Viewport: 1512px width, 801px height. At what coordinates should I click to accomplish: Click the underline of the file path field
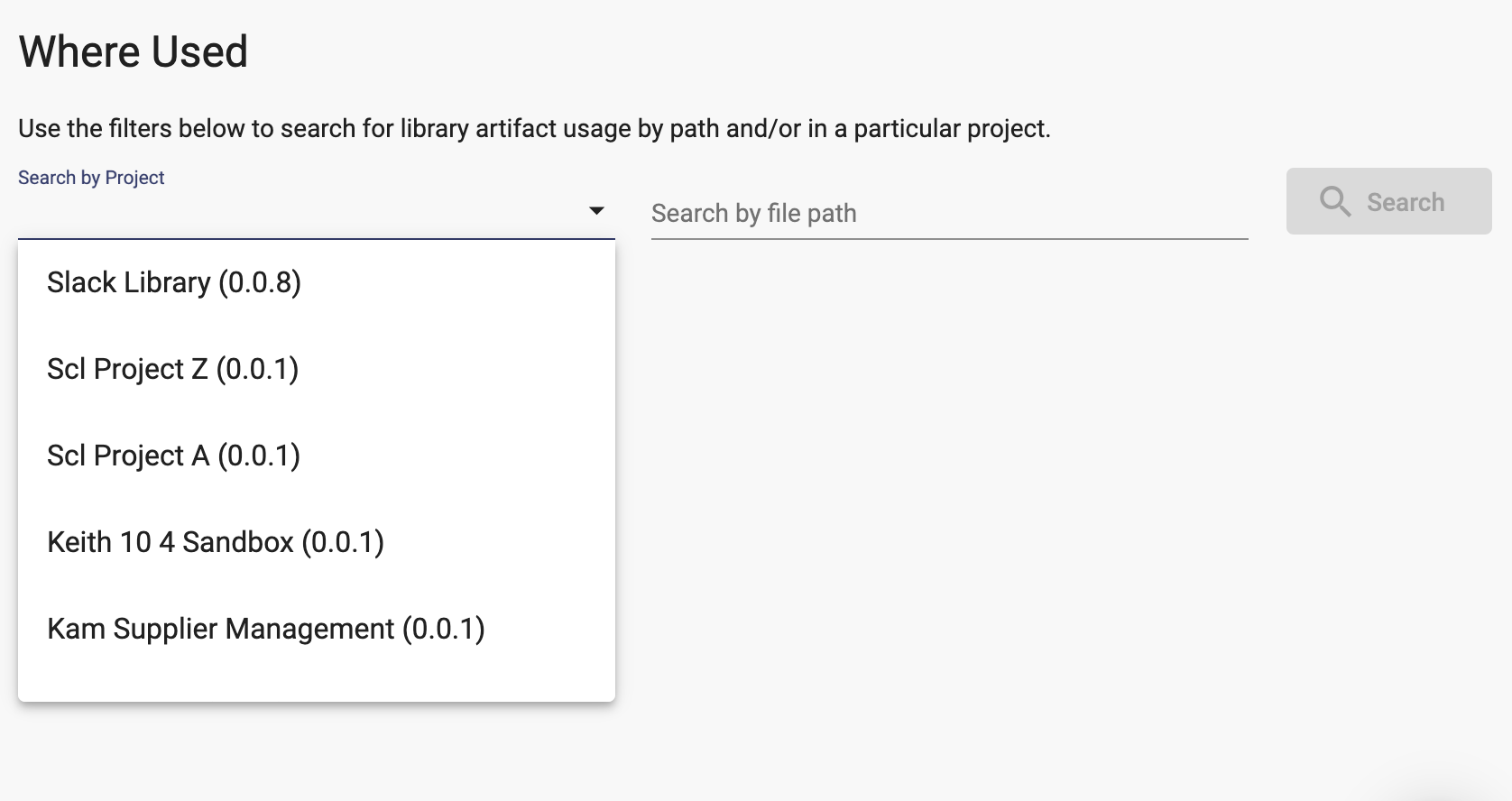tap(949, 239)
